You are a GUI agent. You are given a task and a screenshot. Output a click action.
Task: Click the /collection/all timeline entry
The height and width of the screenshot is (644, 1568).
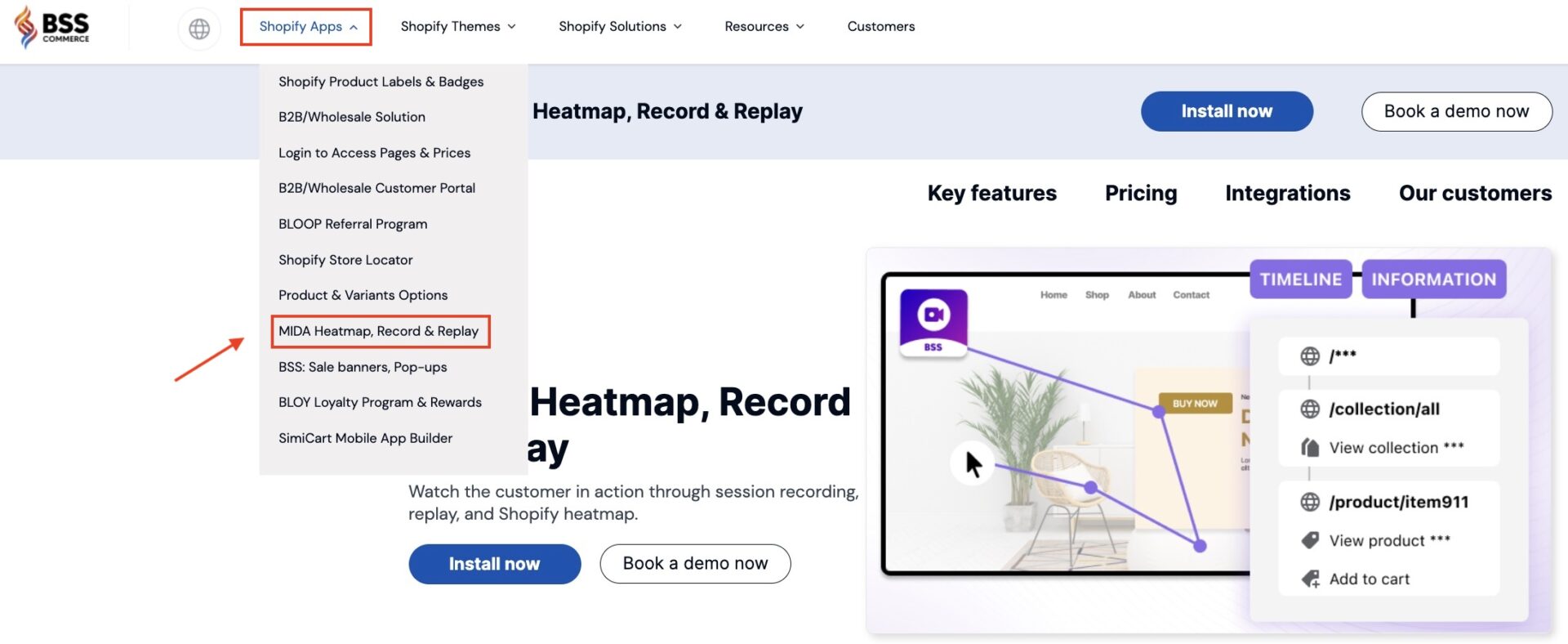click(x=1383, y=409)
